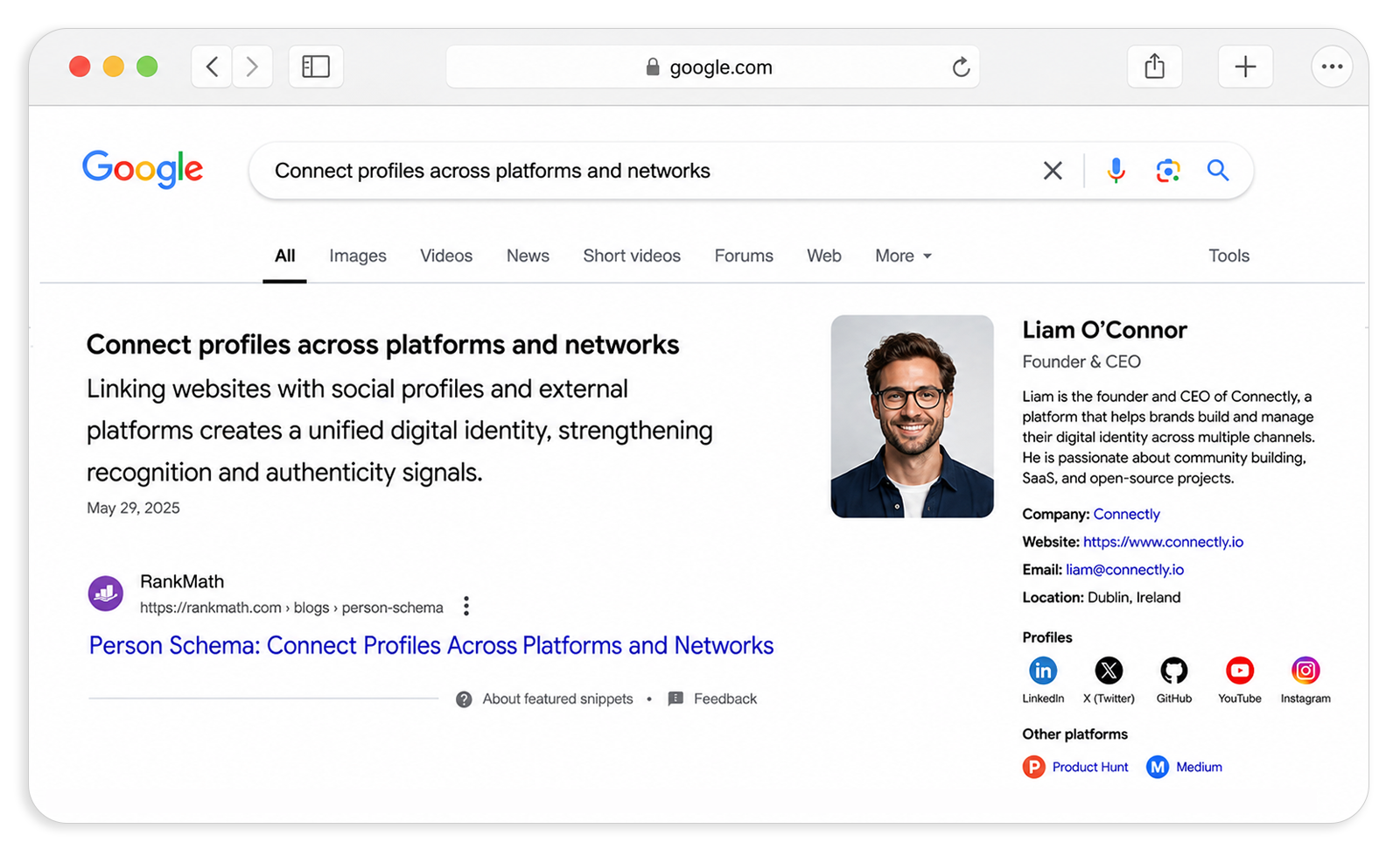This screenshot has width=1400, height=843.
Task: Switch to the Videos tab
Action: (x=446, y=256)
